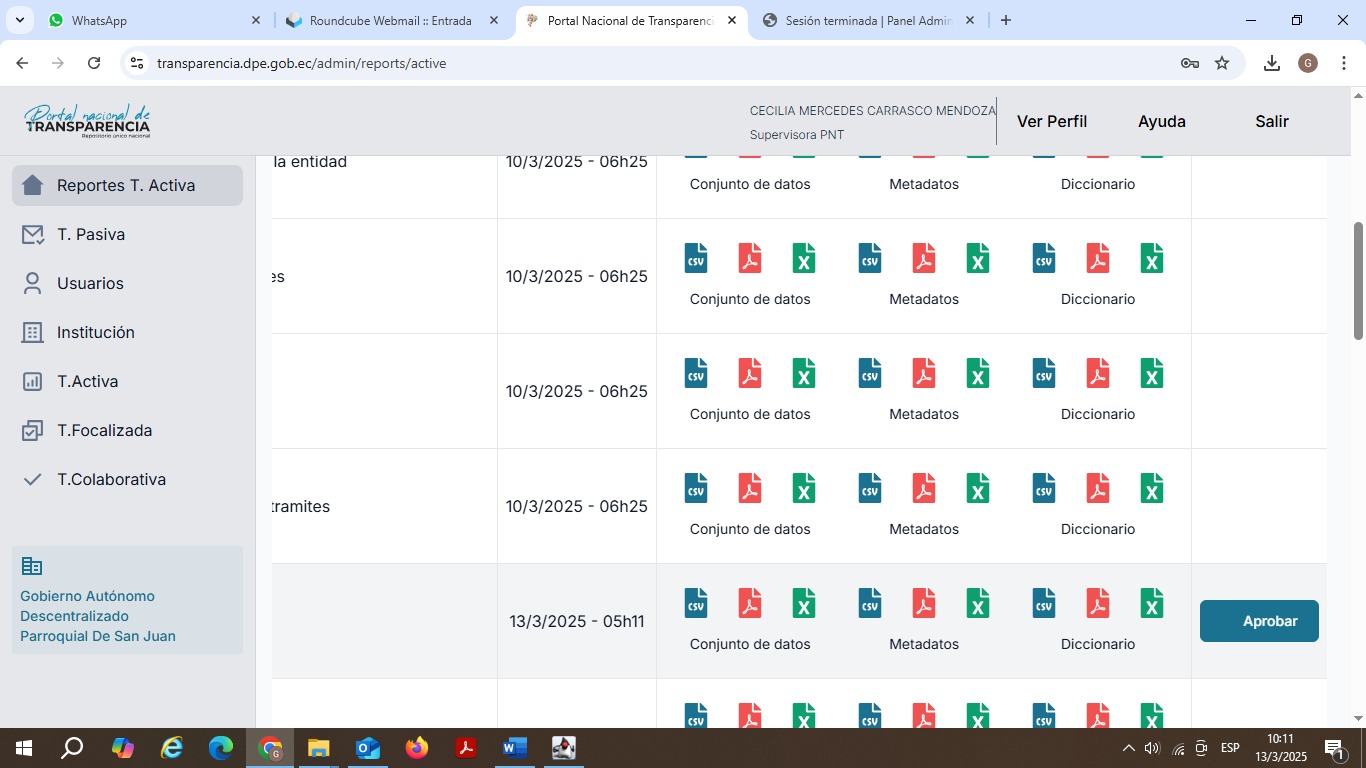Open Ayuda help link
This screenshot has width=1366, height=768.
pyautogui.click(x=1161, y=121)
